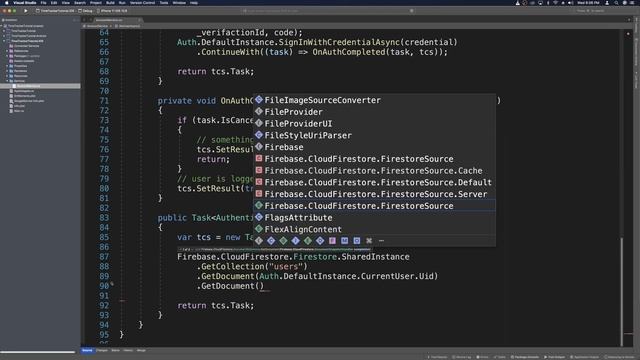Screen dimensions: 640x360
Task: Open the Edit menu
Action: (x=54, y=3)
